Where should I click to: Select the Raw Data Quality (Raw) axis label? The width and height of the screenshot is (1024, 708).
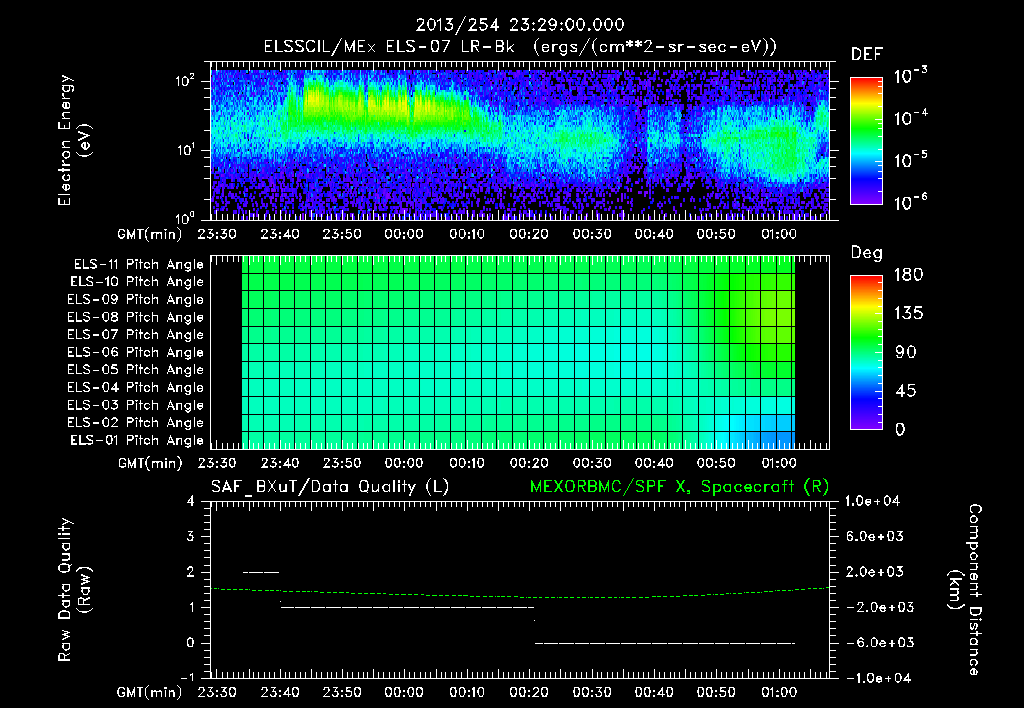pyautogui.click(x=74, y=590)
